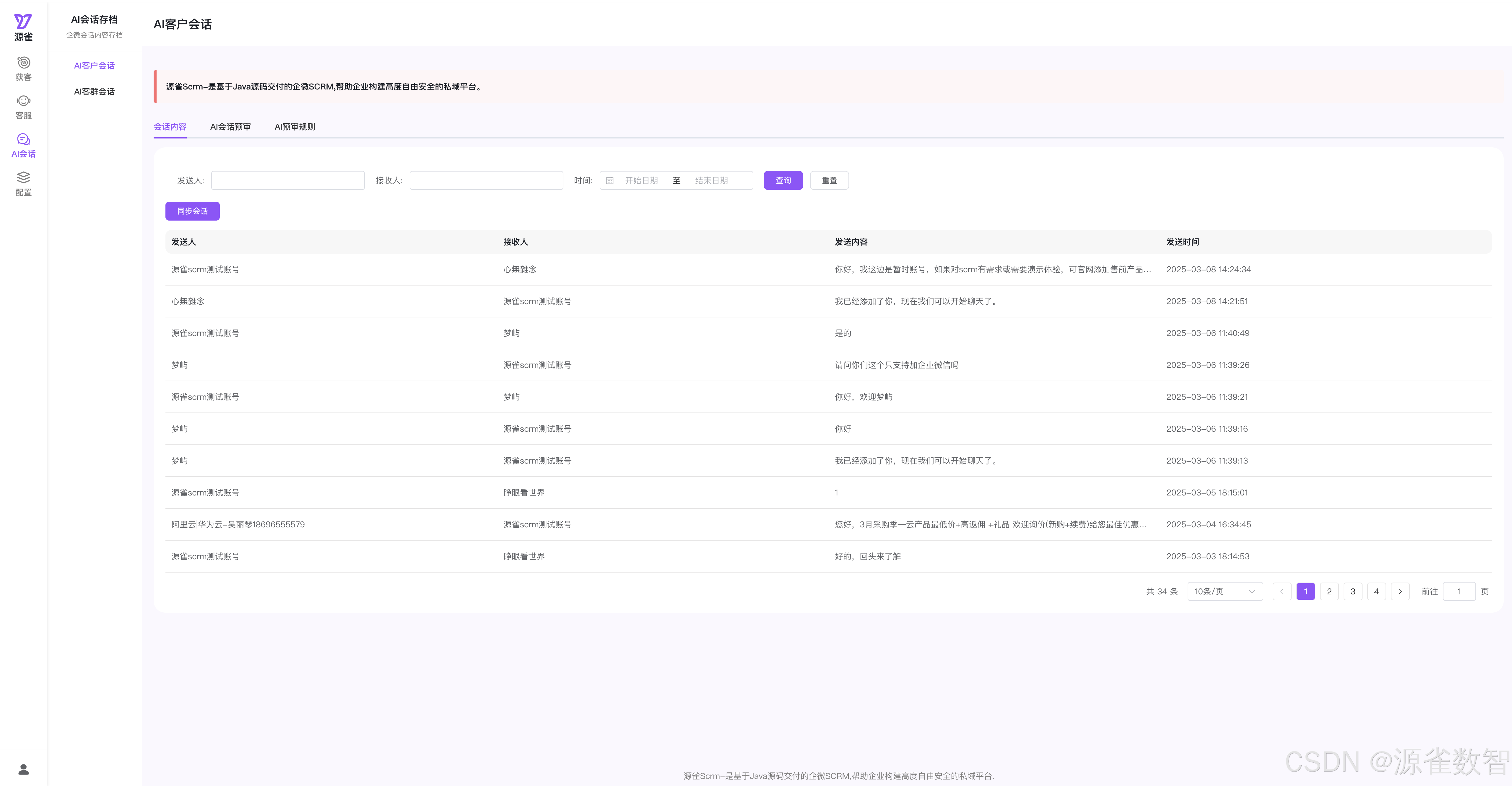This screenshot has height=786, width=1512.
Task: Open the 结束日期 date picker
Action: (711, 181)
